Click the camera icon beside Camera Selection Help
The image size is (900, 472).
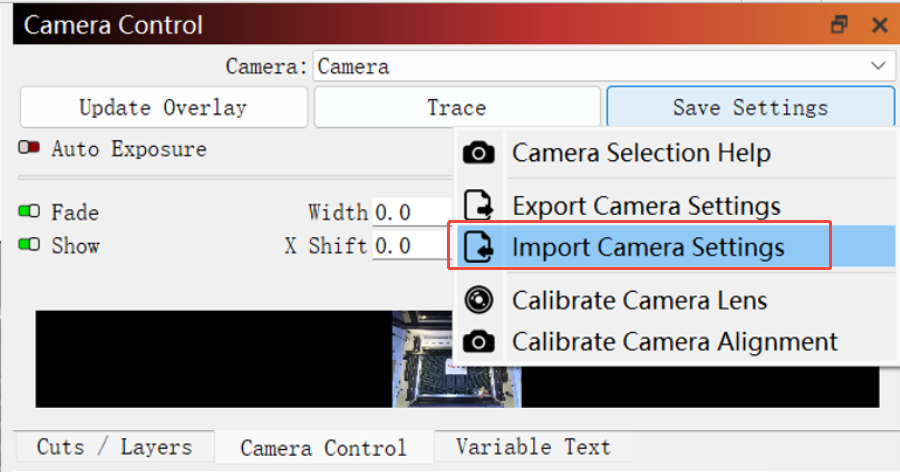479,153
